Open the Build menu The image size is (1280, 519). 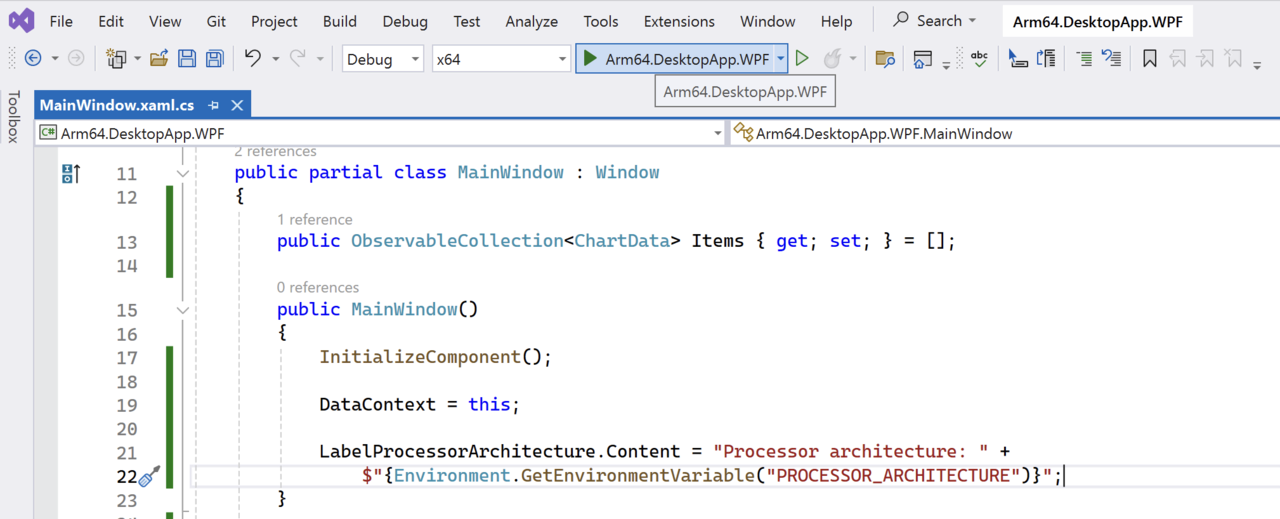[340, 21]
